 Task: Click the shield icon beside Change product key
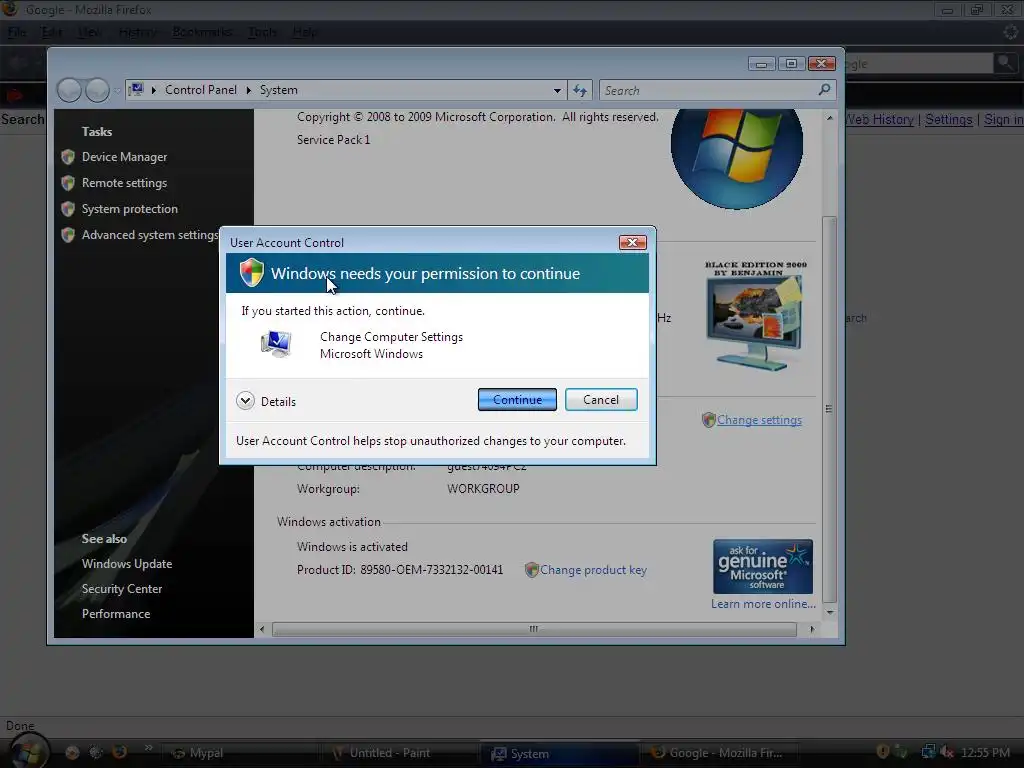(x=532, y=570)
